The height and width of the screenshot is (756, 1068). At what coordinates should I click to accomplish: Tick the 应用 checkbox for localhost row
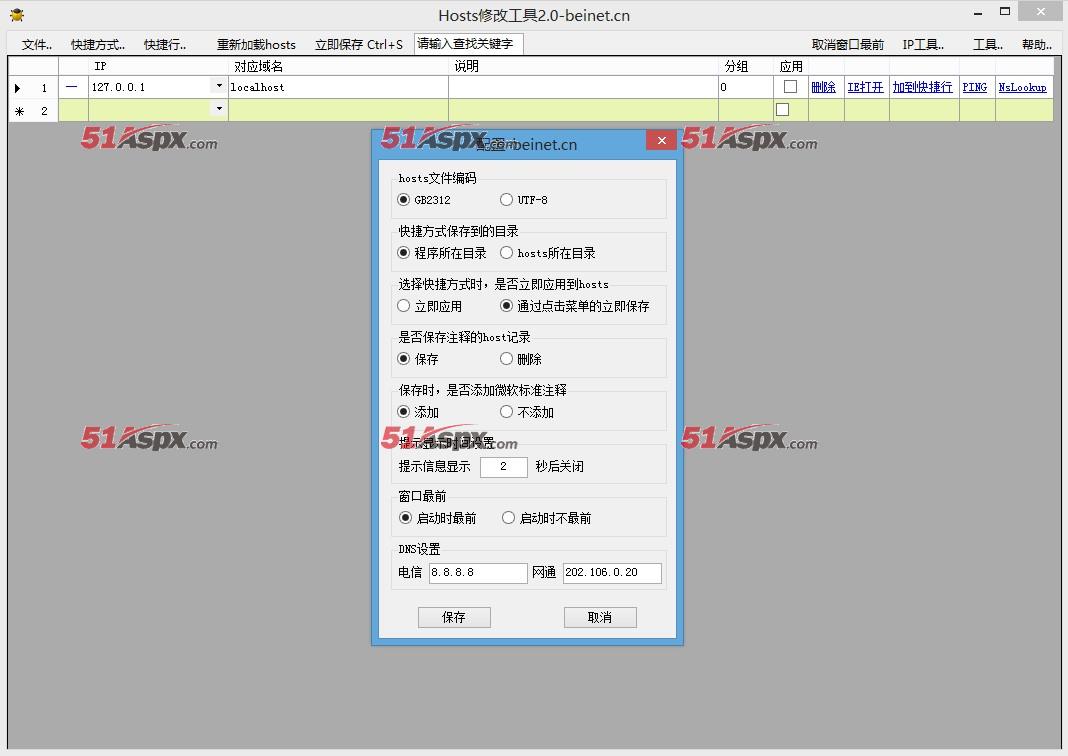click(790, 87)
